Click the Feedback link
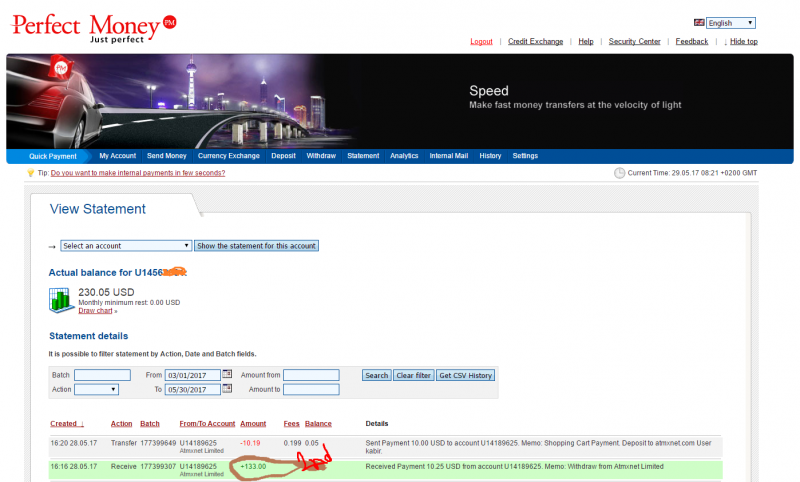This screenshot has height=482, width=800. 692,41
